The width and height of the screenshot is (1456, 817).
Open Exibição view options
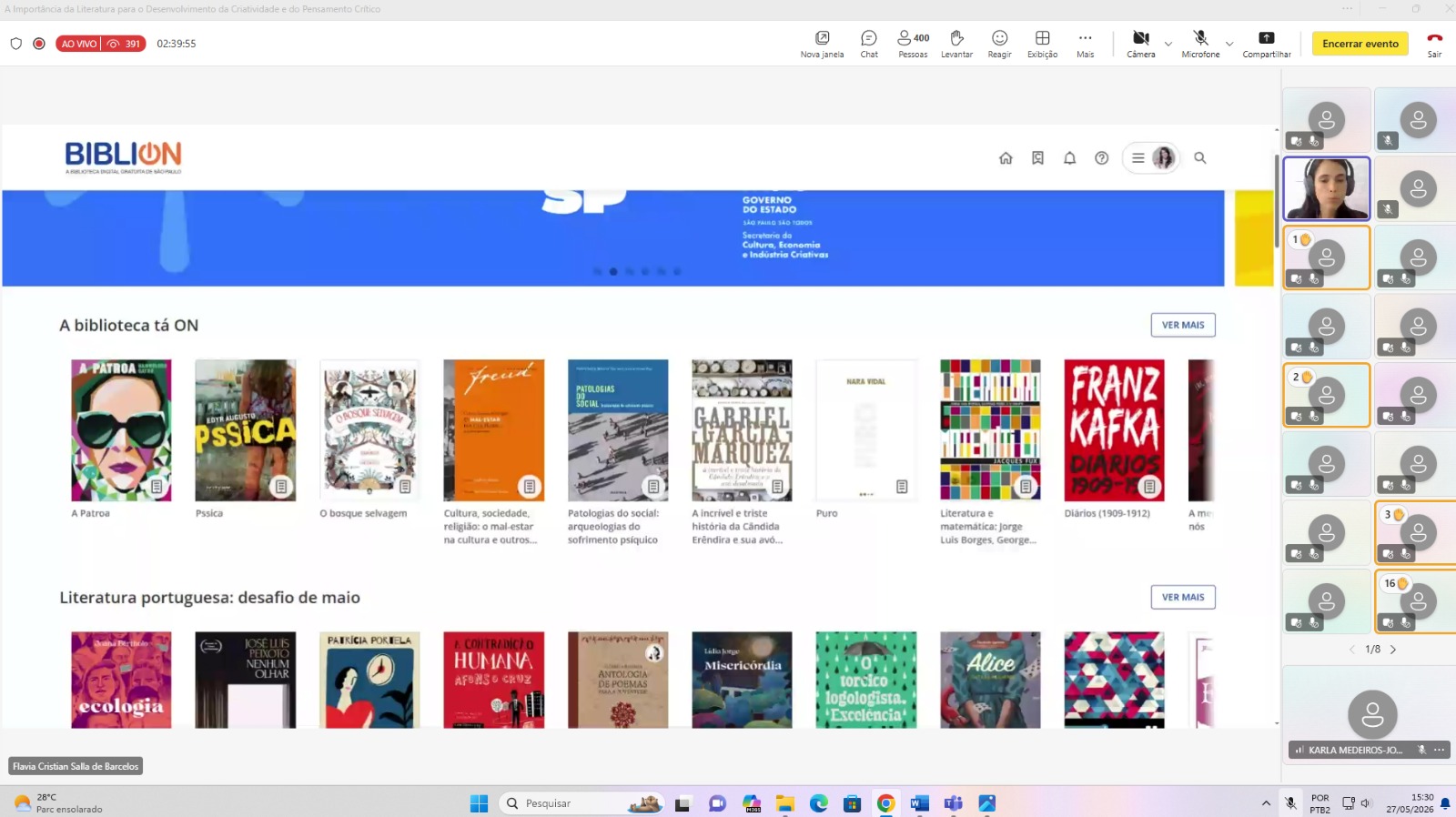(1042, 44)
